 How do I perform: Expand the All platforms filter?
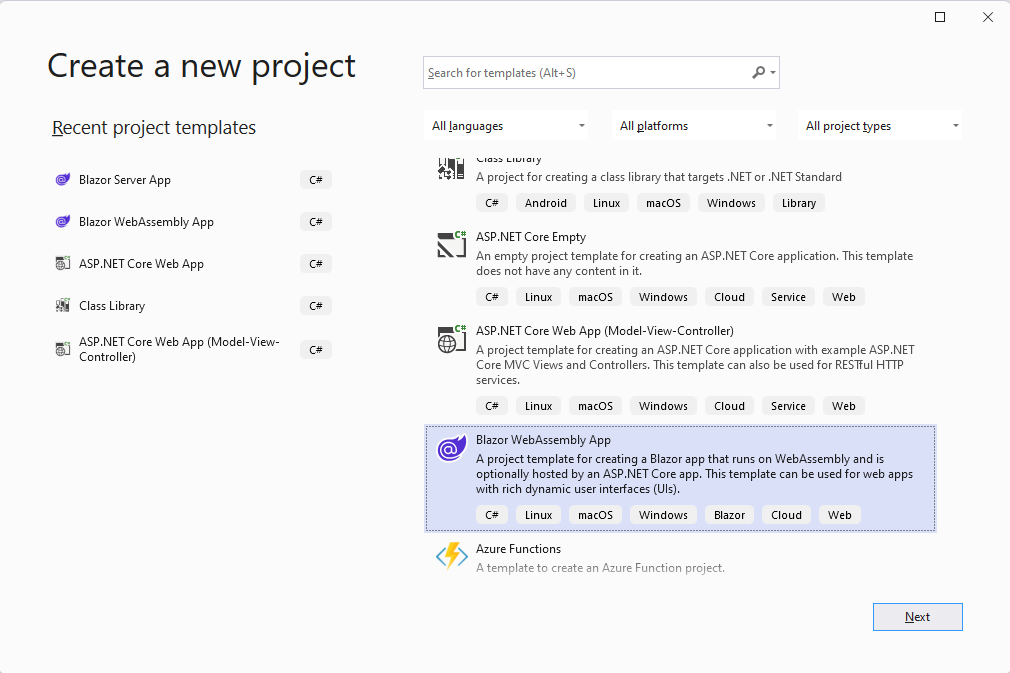pos(696,126)
